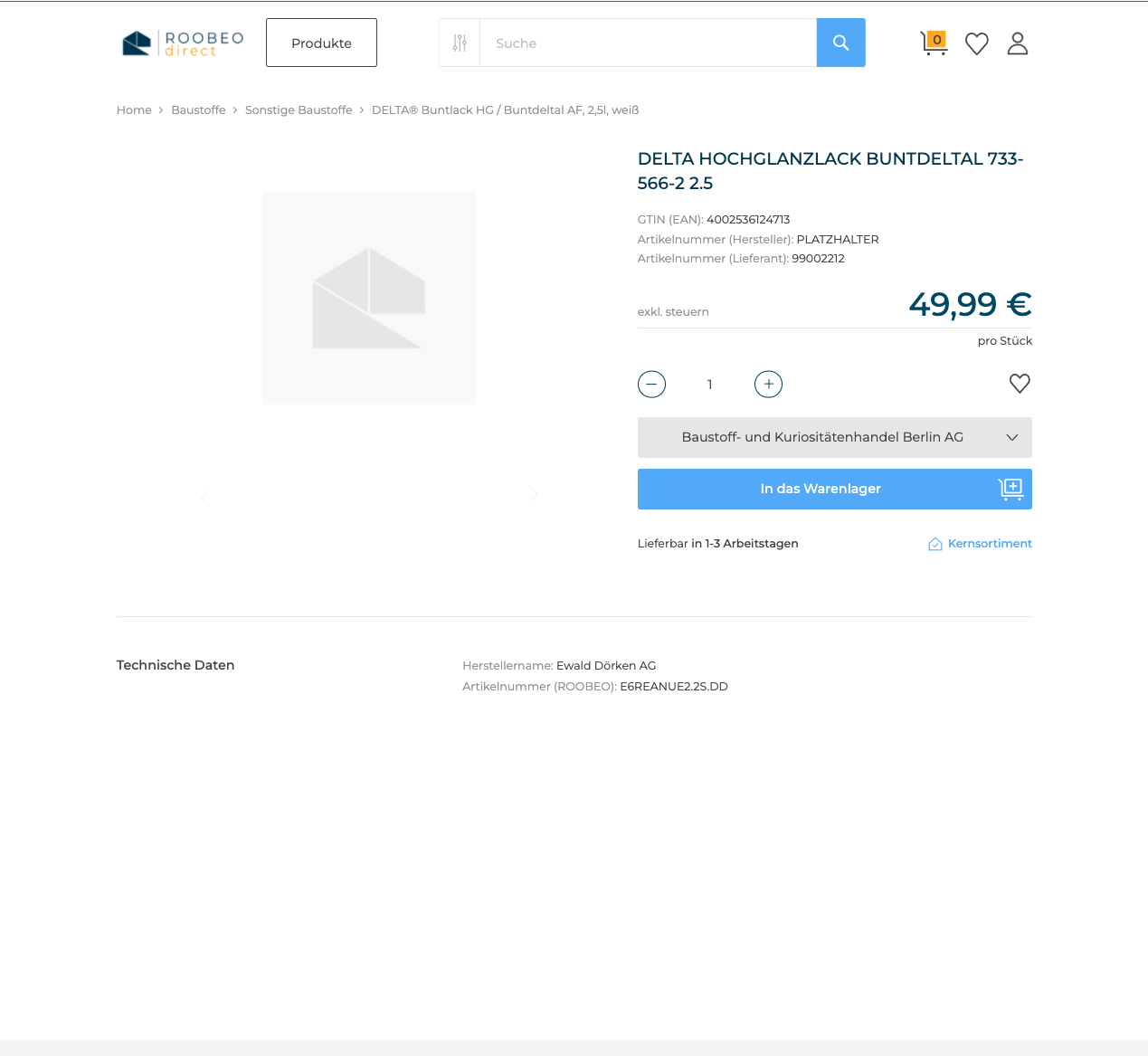Open Sonstige Baustoffe breadcrumb link
The height and width of the screenshot is (1056, 1148).
point(299,109)
